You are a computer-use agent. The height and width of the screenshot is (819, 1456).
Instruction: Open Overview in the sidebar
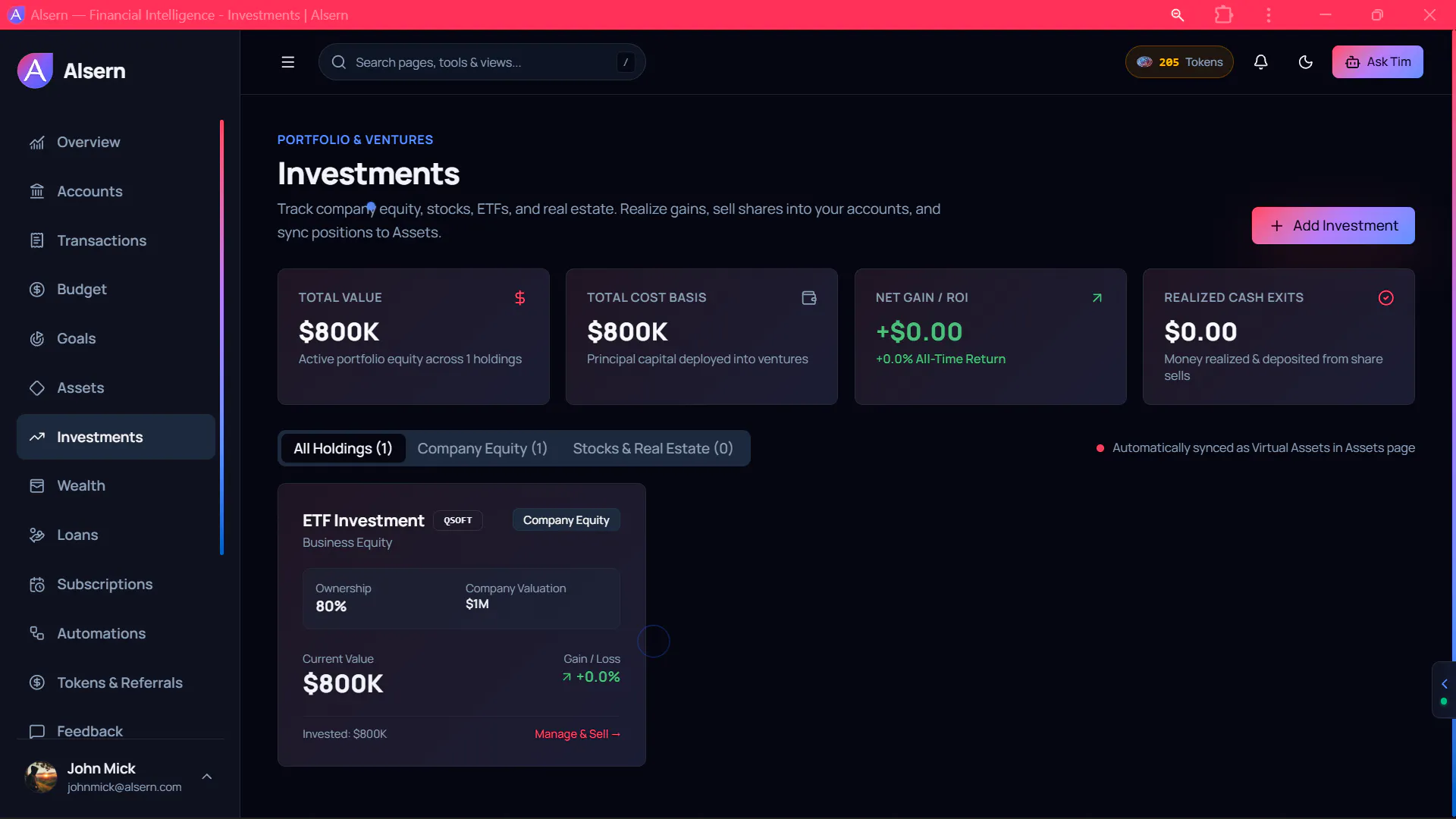[116, 143]
